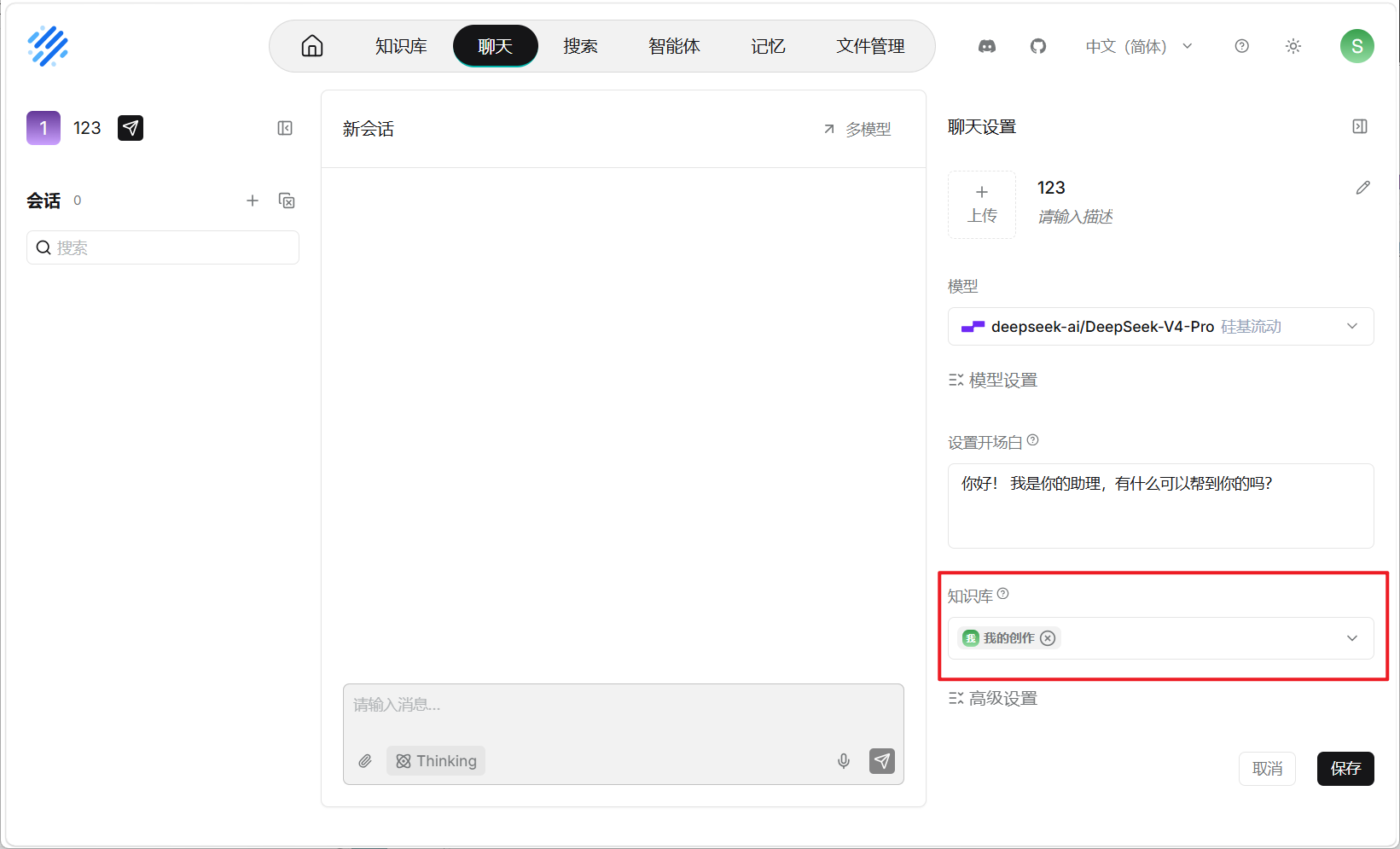
Task: Open the Discord community icon
Action: pyautogui.click(x=987, y=46)
